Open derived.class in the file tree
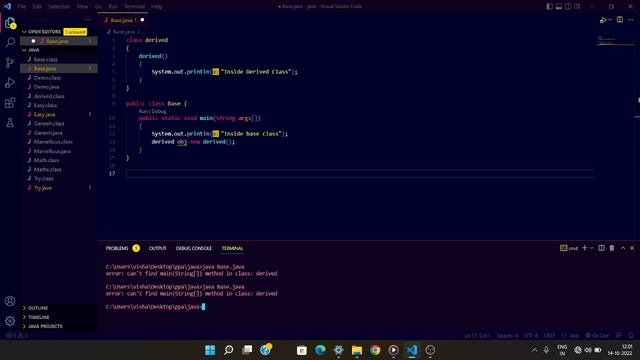640x360 pixels. coord(59,96)
